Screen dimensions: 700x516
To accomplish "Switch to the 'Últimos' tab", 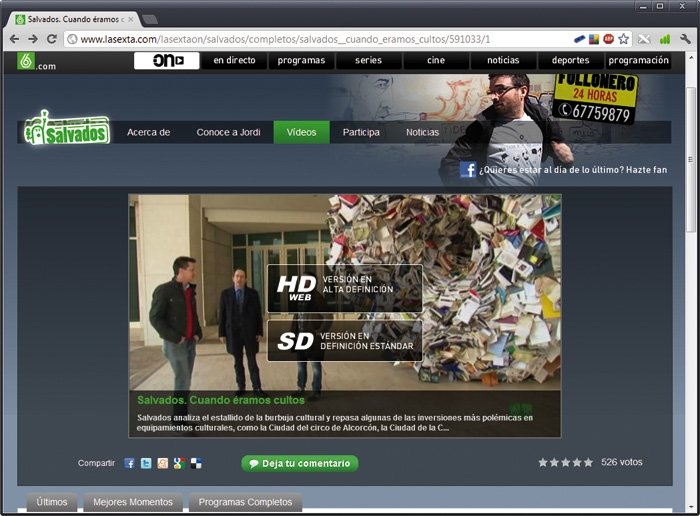I will [x=52, y=502].
